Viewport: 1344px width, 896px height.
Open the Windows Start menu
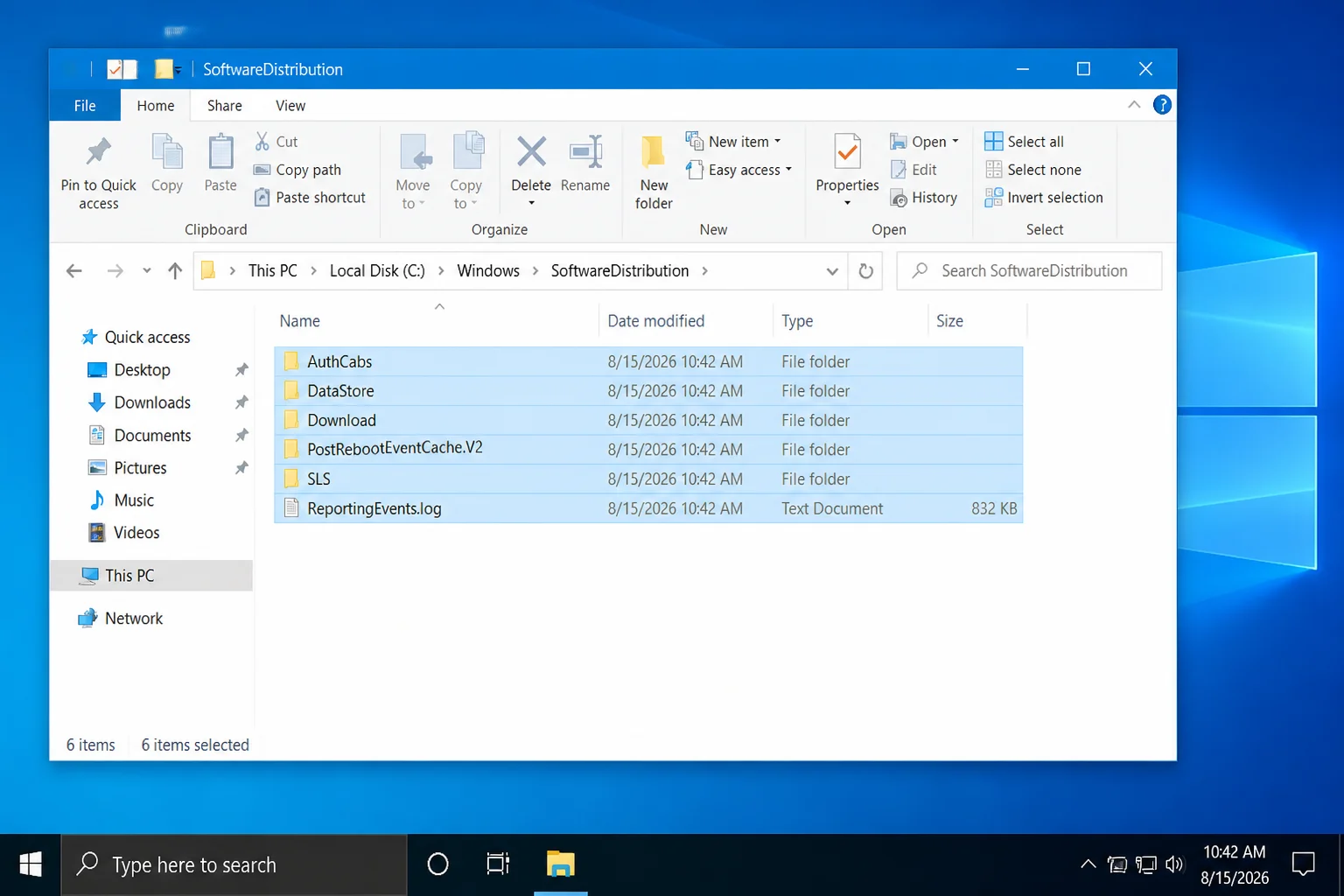(x=31, y=865)
